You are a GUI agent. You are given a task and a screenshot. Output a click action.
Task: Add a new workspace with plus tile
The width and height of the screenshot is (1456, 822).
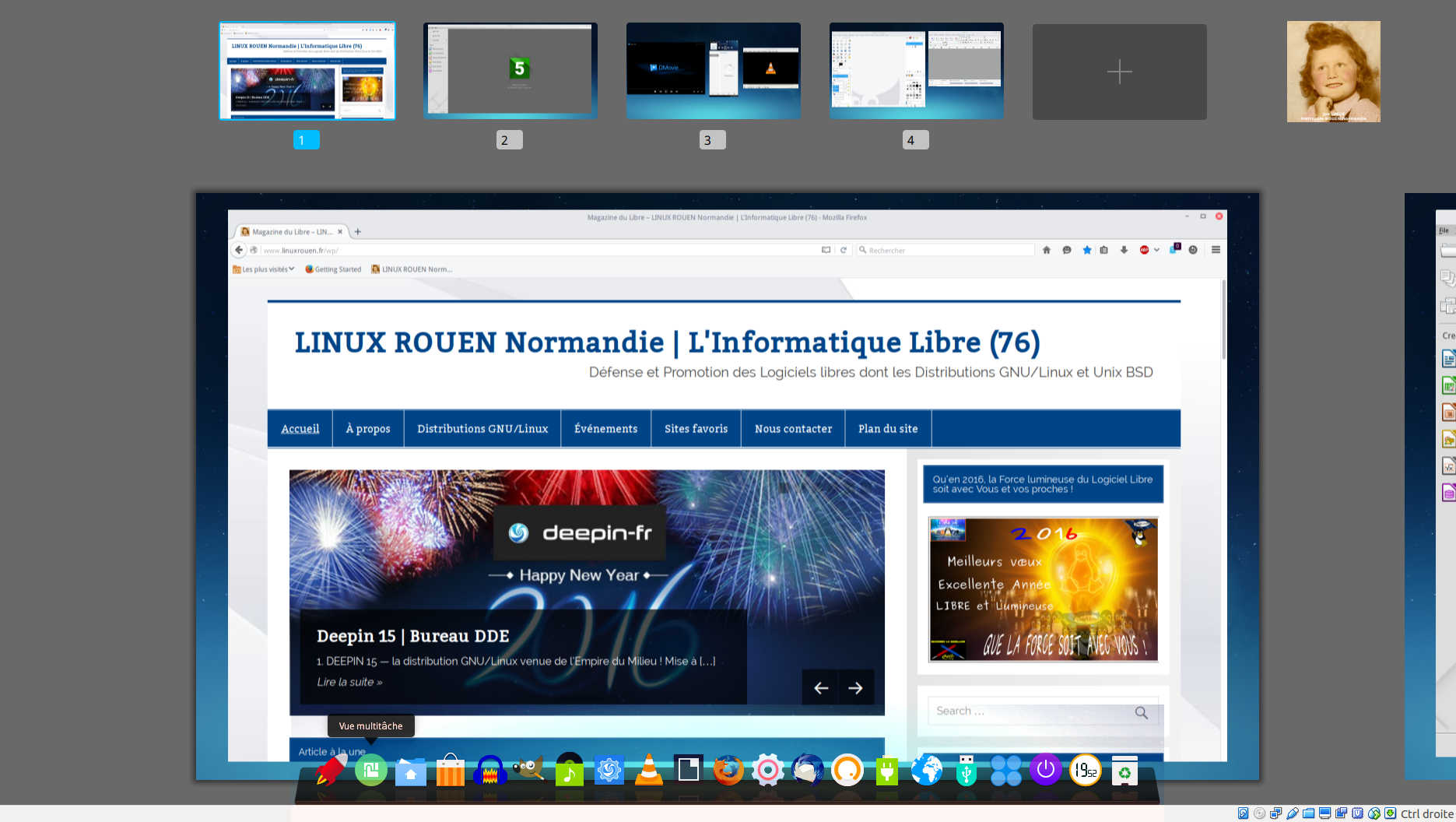click(1120, 72)
